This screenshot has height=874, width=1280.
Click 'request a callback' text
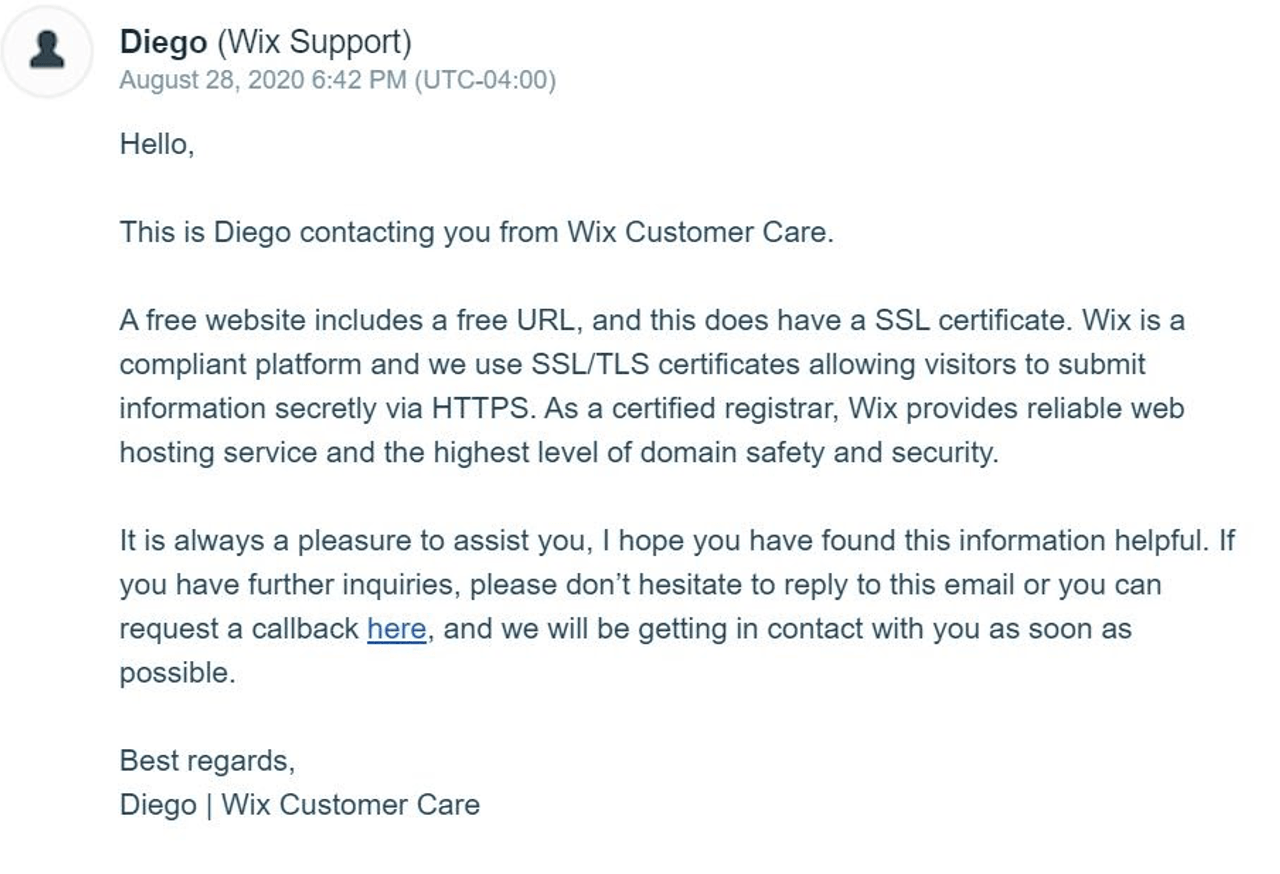(x=239, y=629)
